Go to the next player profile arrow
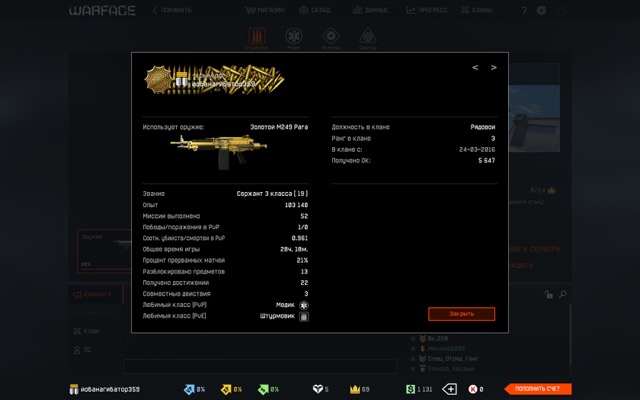This screenshot has width=640, height=400. click(493, 68)
